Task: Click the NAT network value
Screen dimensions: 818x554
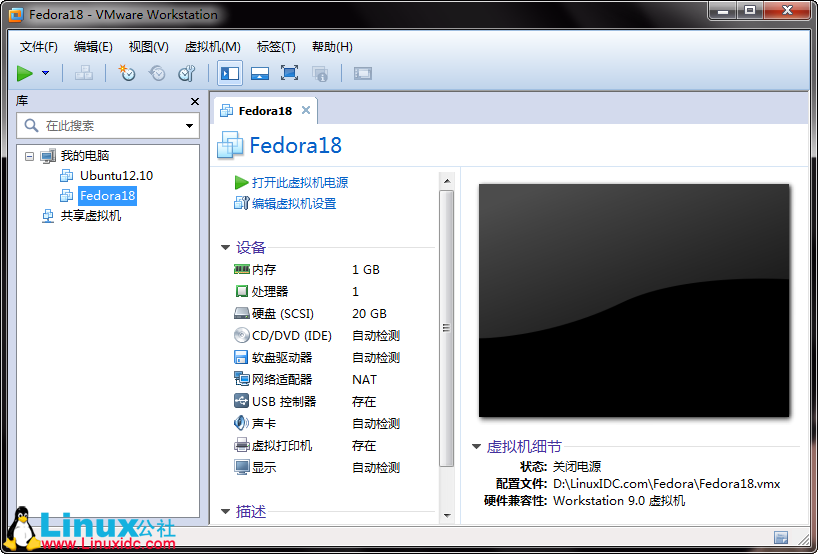Action: coord(364,380)
